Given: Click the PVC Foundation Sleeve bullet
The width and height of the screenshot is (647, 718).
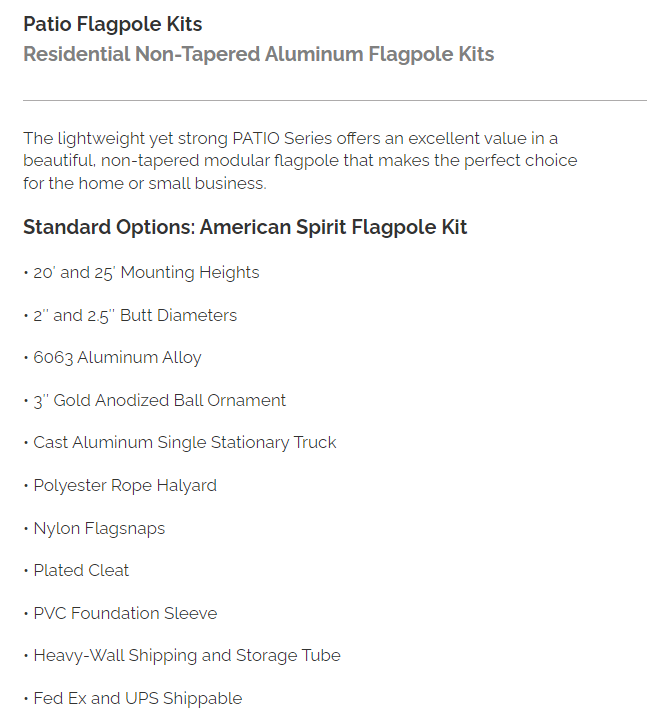Looking at the screenshot, I should coord(125,614).
